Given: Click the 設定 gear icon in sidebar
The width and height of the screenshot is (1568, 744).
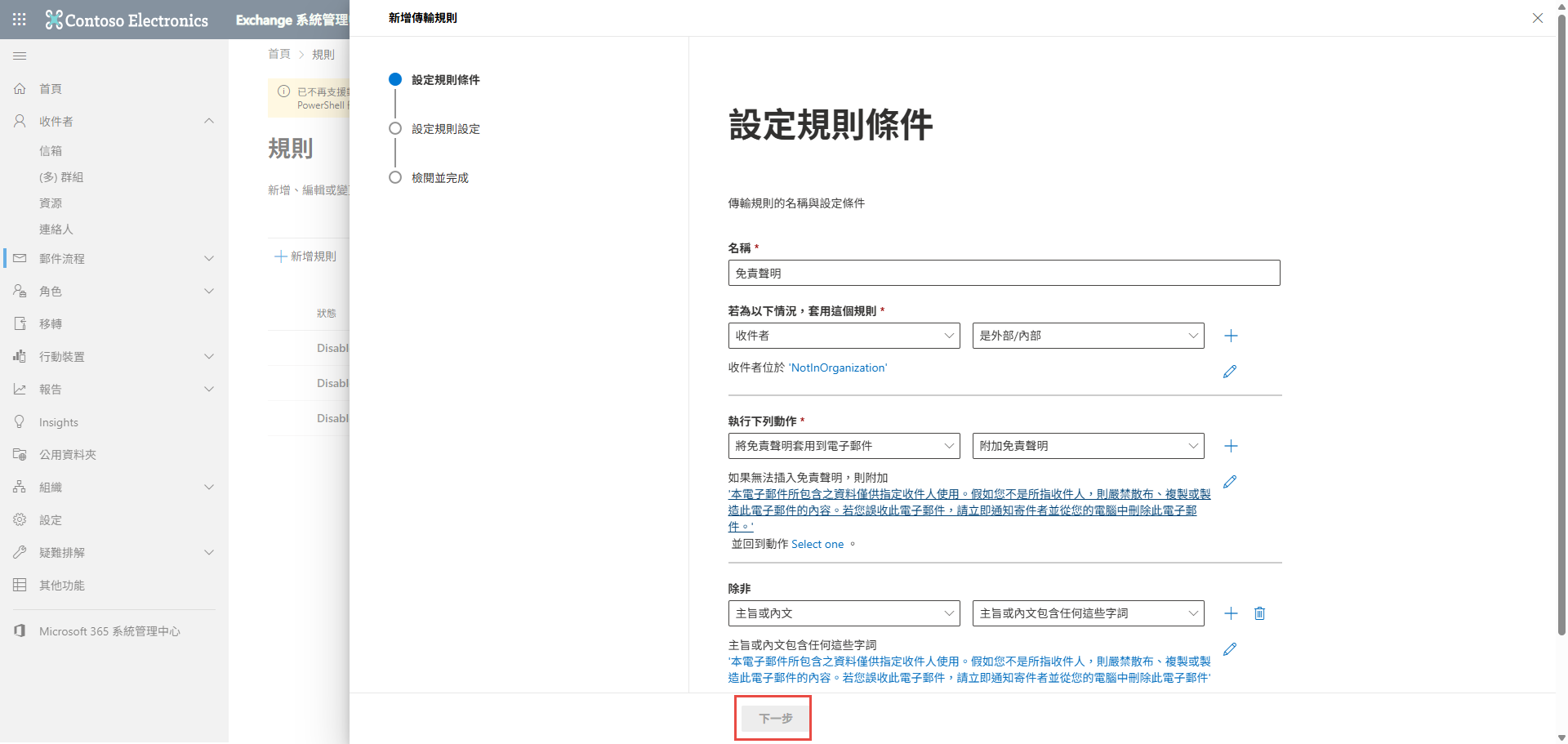Looking at the screenshot, I should [x=20, y=519].
